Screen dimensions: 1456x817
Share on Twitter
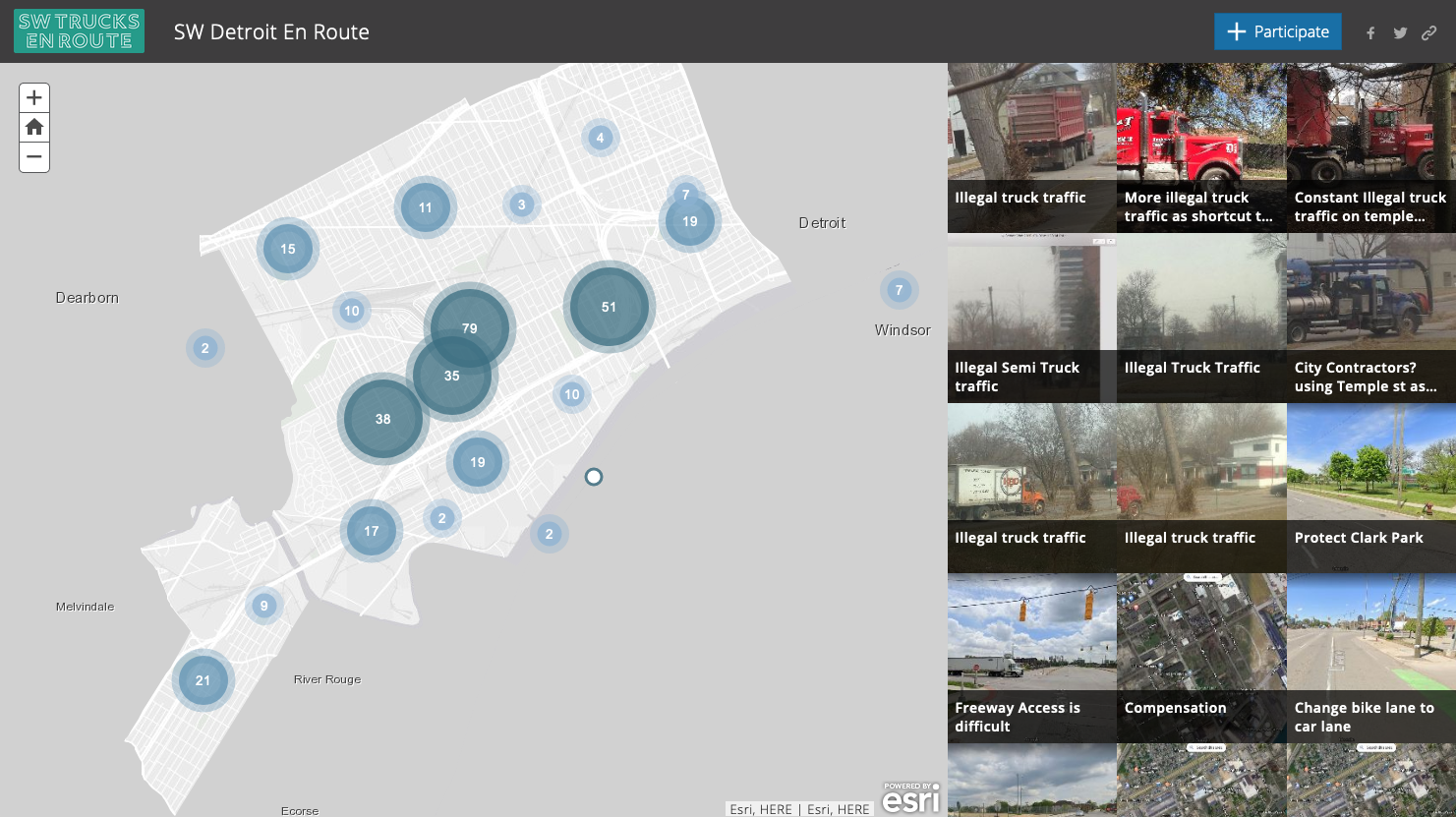[x=1400, y=32]
